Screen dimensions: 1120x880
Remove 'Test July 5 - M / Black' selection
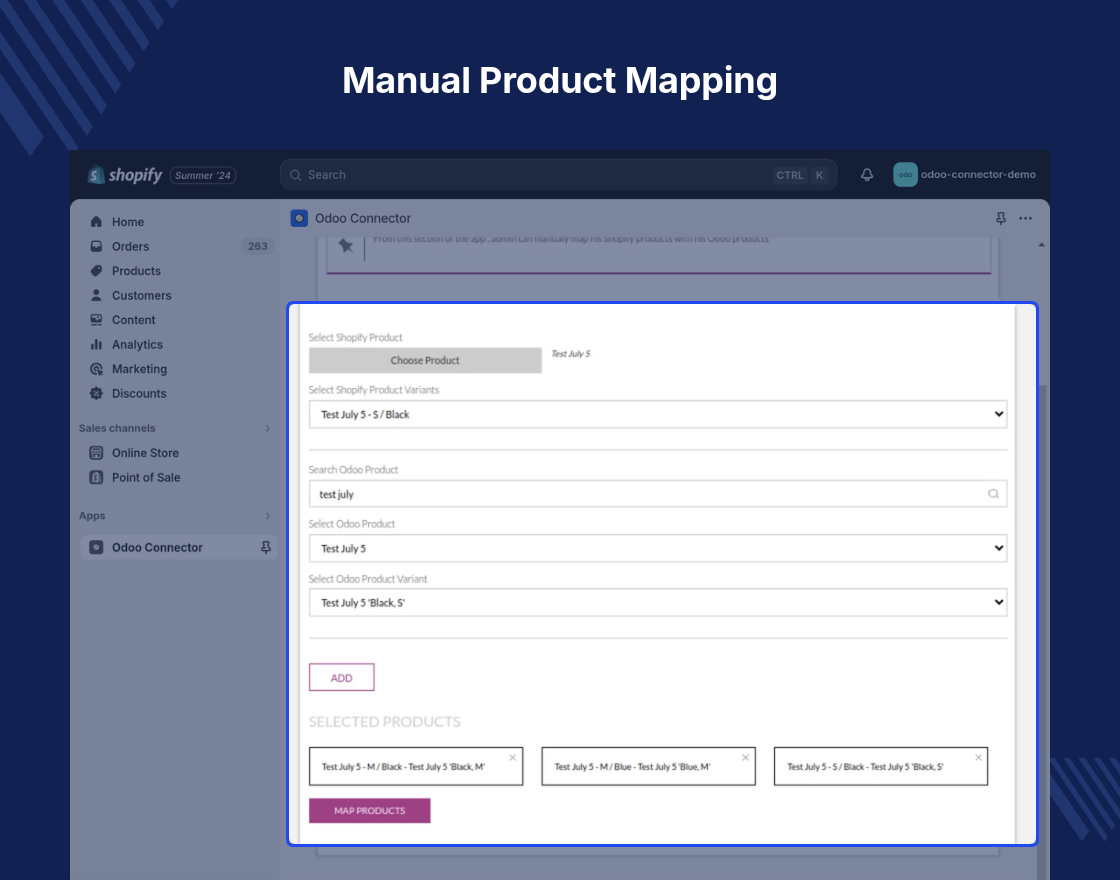513,758
